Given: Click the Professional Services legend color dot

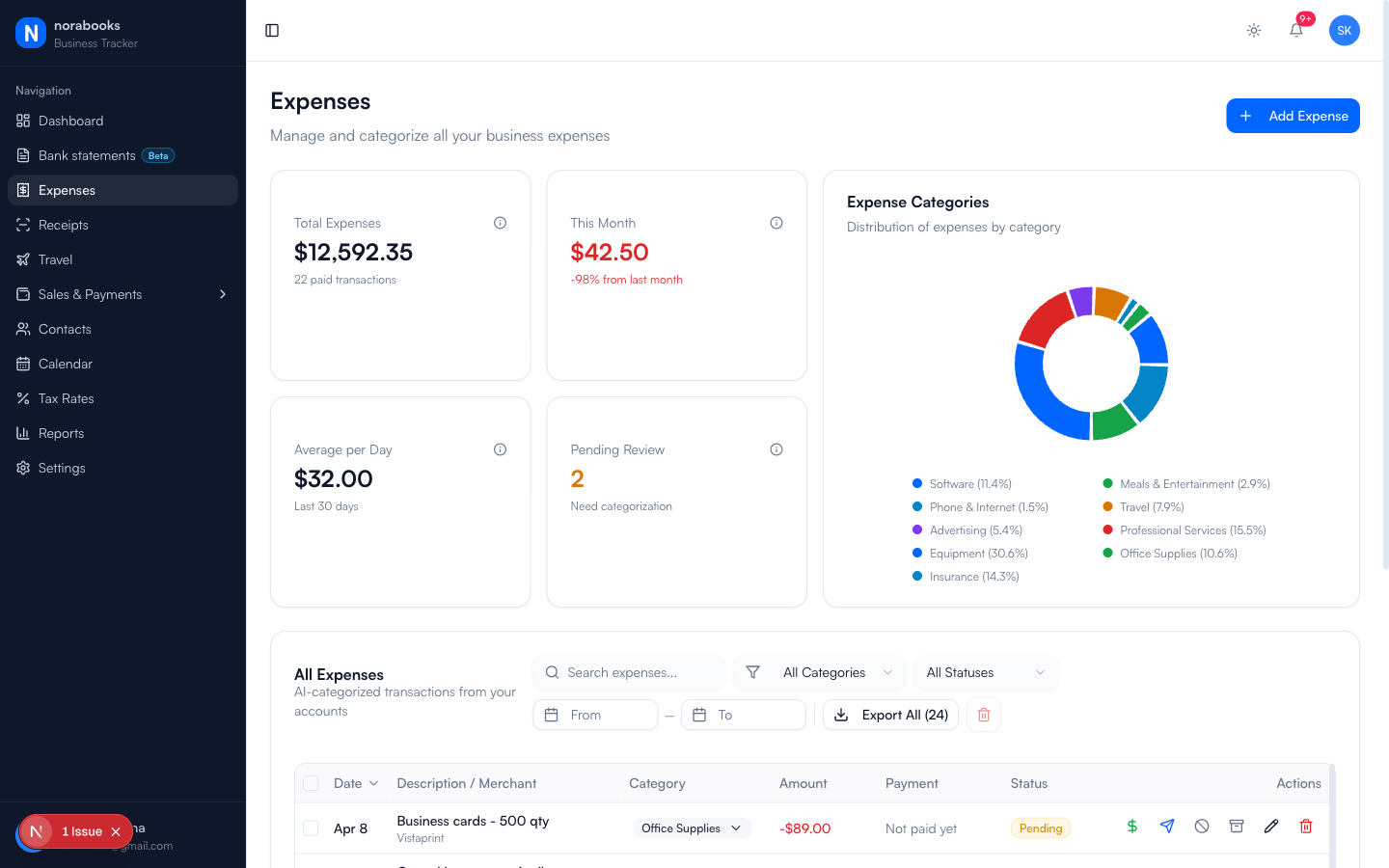Looking at the screenshot, I should coord(1109,529).
